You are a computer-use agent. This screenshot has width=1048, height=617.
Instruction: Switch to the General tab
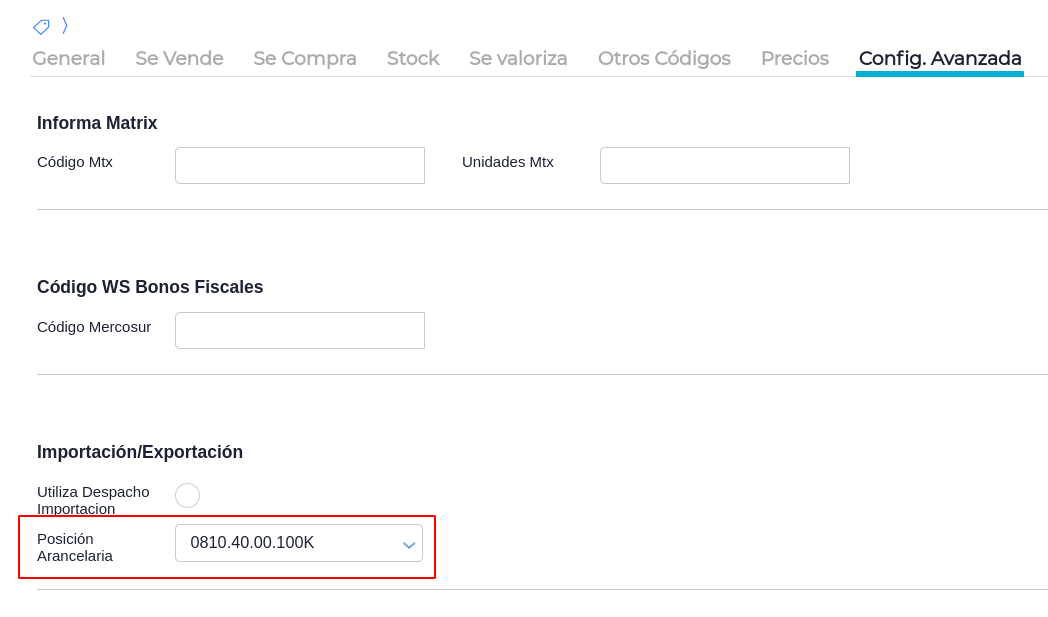point(68,59)
